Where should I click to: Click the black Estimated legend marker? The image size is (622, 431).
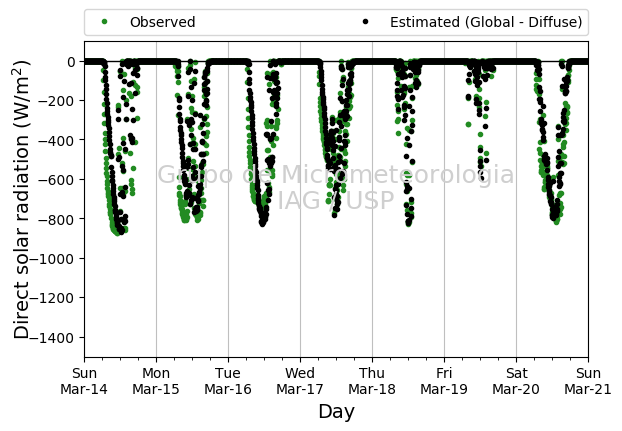[x=365, y=22]
